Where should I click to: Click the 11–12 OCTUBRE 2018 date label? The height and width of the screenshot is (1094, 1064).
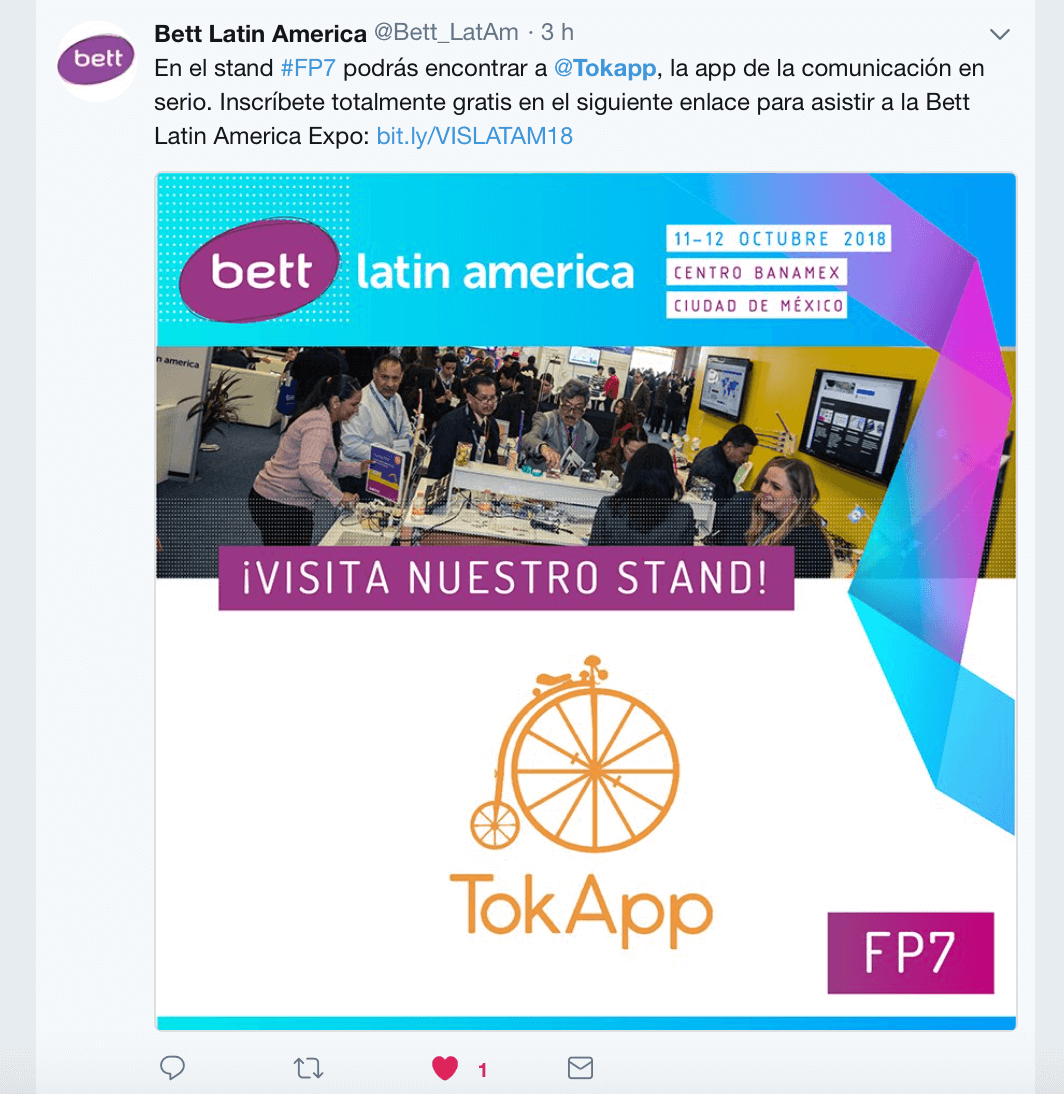click(779, 239)
